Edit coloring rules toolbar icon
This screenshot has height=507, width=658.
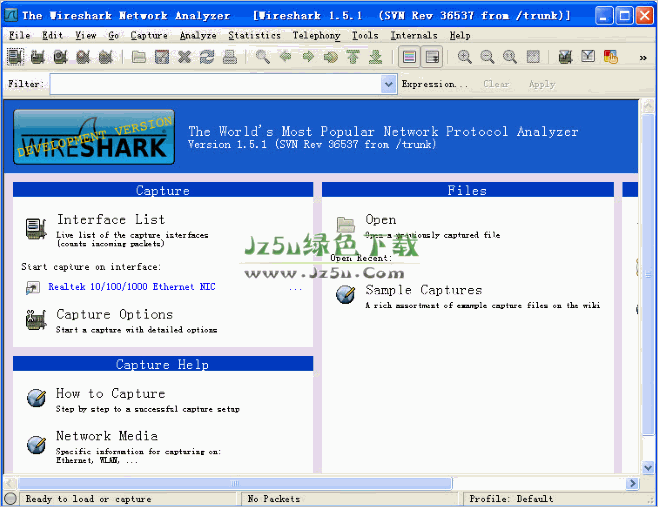tap(611, 57)
